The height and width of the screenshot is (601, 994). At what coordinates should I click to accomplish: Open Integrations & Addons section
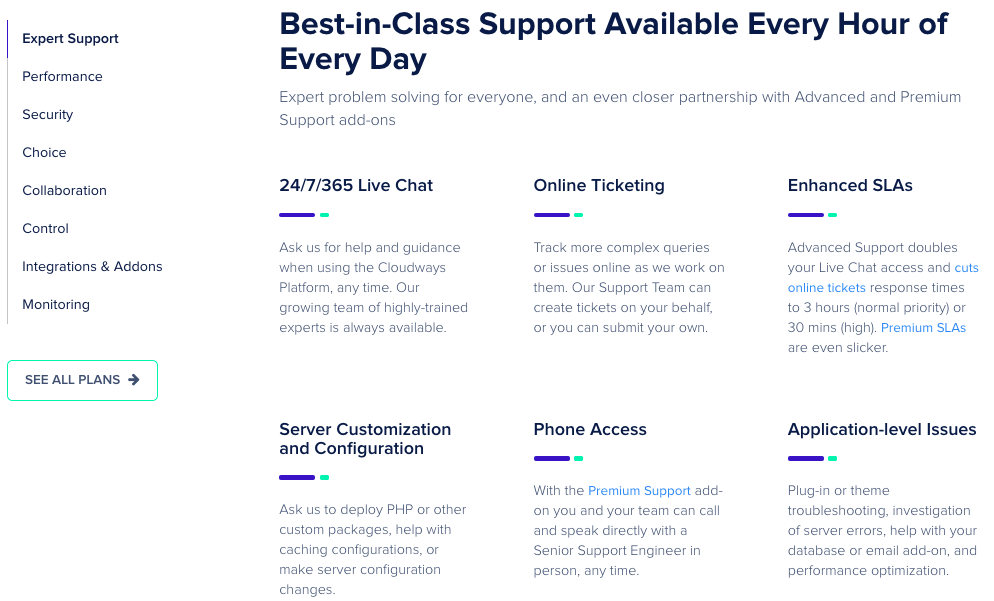tap(92, 267)
